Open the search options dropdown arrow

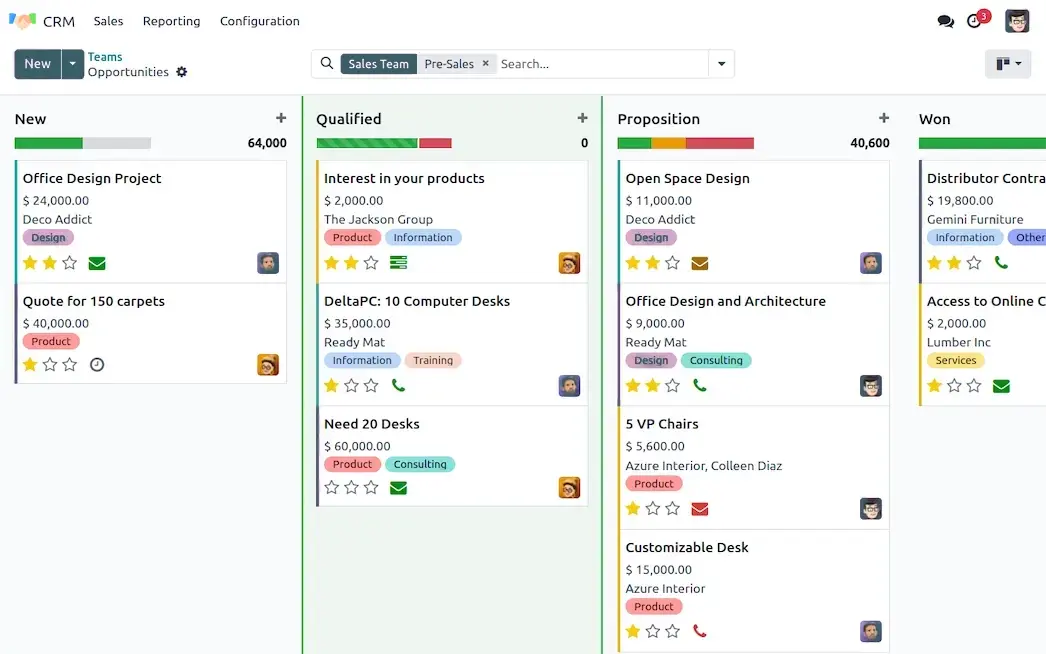pyautogui.click(x=721, y=64)
